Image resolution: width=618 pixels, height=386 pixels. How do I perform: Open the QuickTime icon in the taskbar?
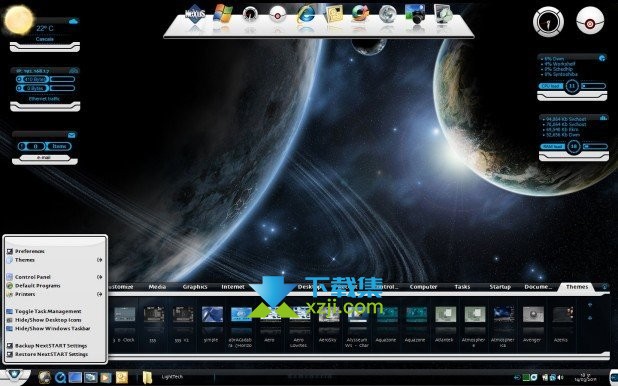[60, 378]
